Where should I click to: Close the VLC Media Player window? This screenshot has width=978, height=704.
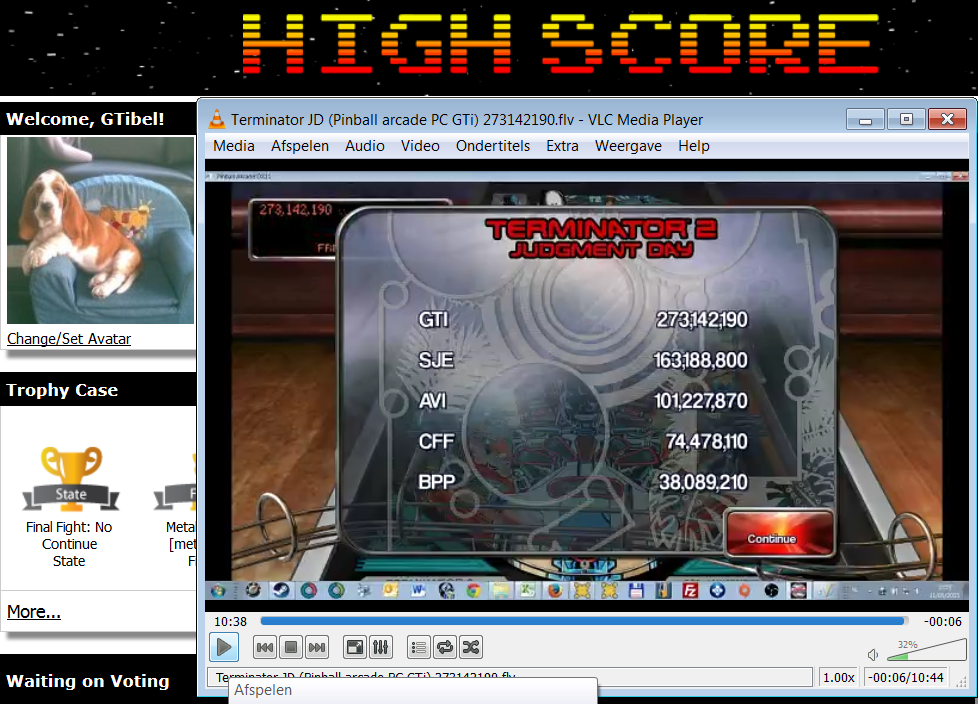[947, 119]
